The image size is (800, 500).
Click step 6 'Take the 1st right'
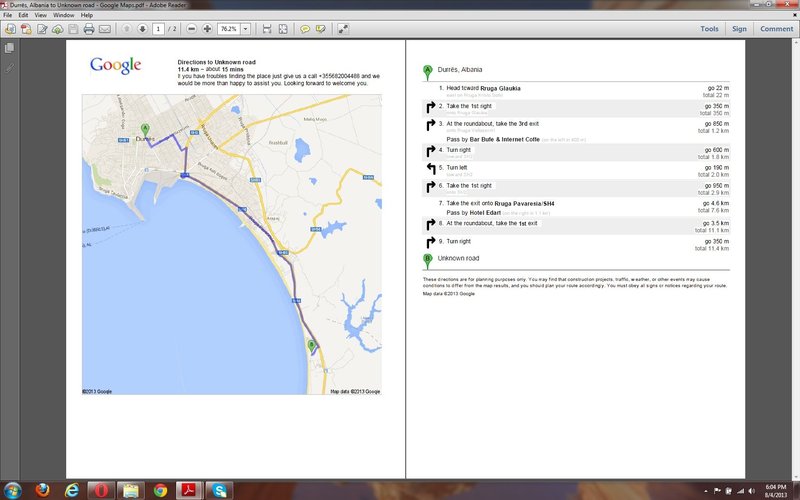point(469,186)
